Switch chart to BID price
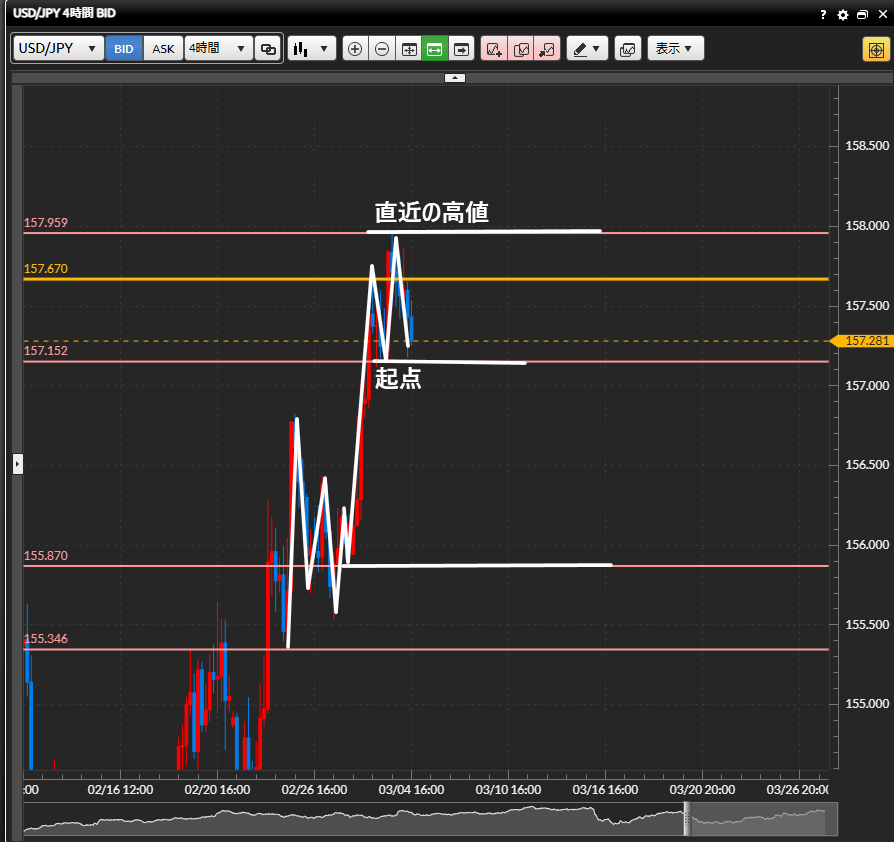This screenshot has height=842, width=894. (124, 48)
